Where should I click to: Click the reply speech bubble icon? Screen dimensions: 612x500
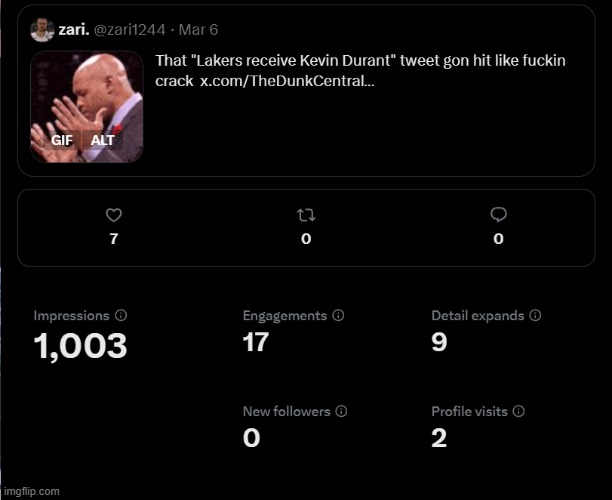498,215
